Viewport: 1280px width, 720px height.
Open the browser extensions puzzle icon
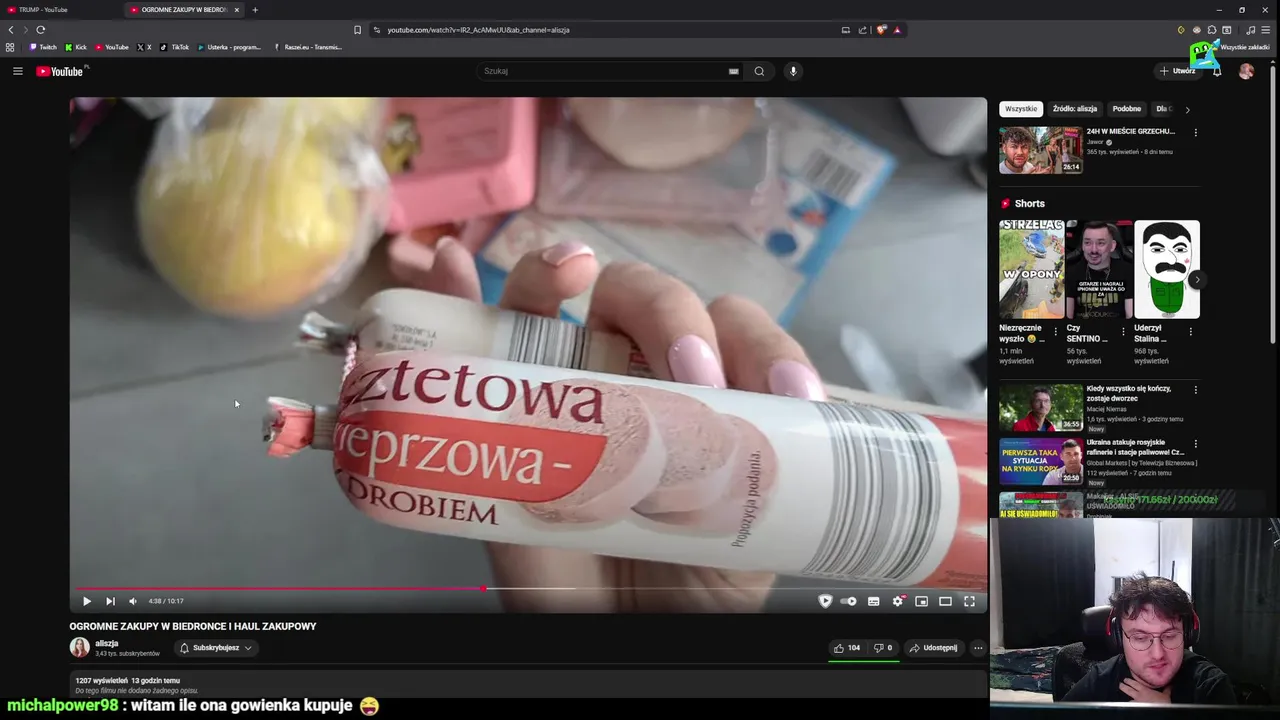1211,30
